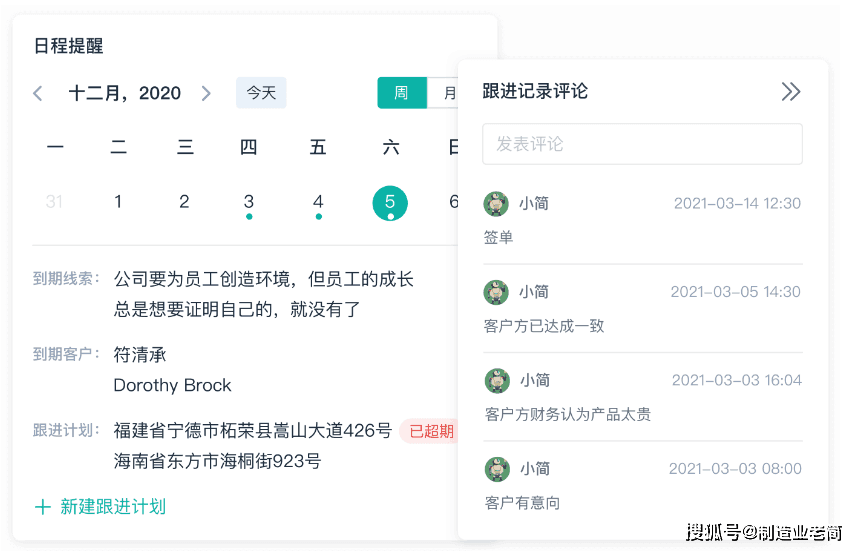Collapse comments panel with double-chevron icon
Viewport: 861px width, 551px height.
pos(791,91)
